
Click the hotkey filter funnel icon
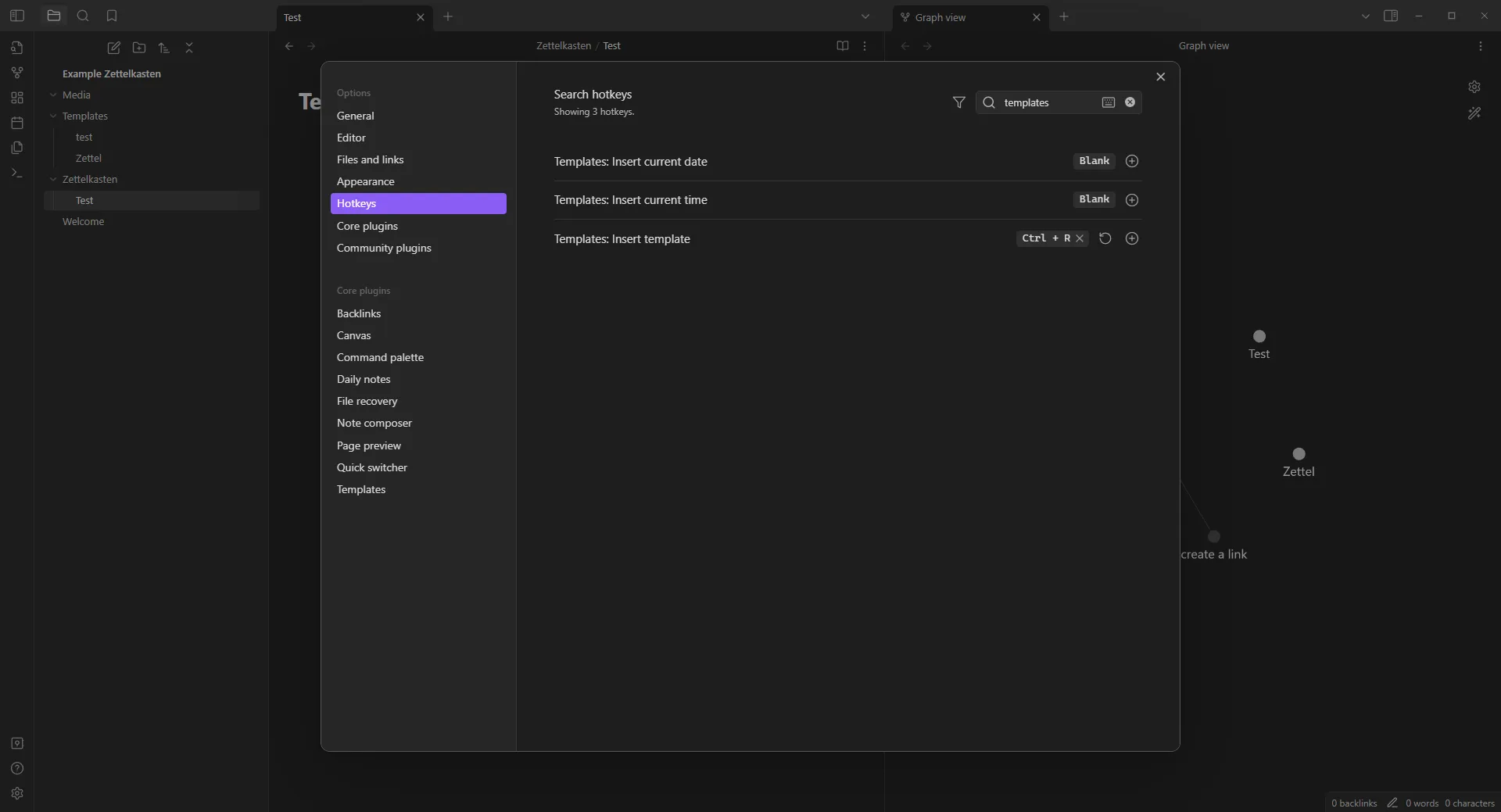pyautogui.click(x=959, y=102)
